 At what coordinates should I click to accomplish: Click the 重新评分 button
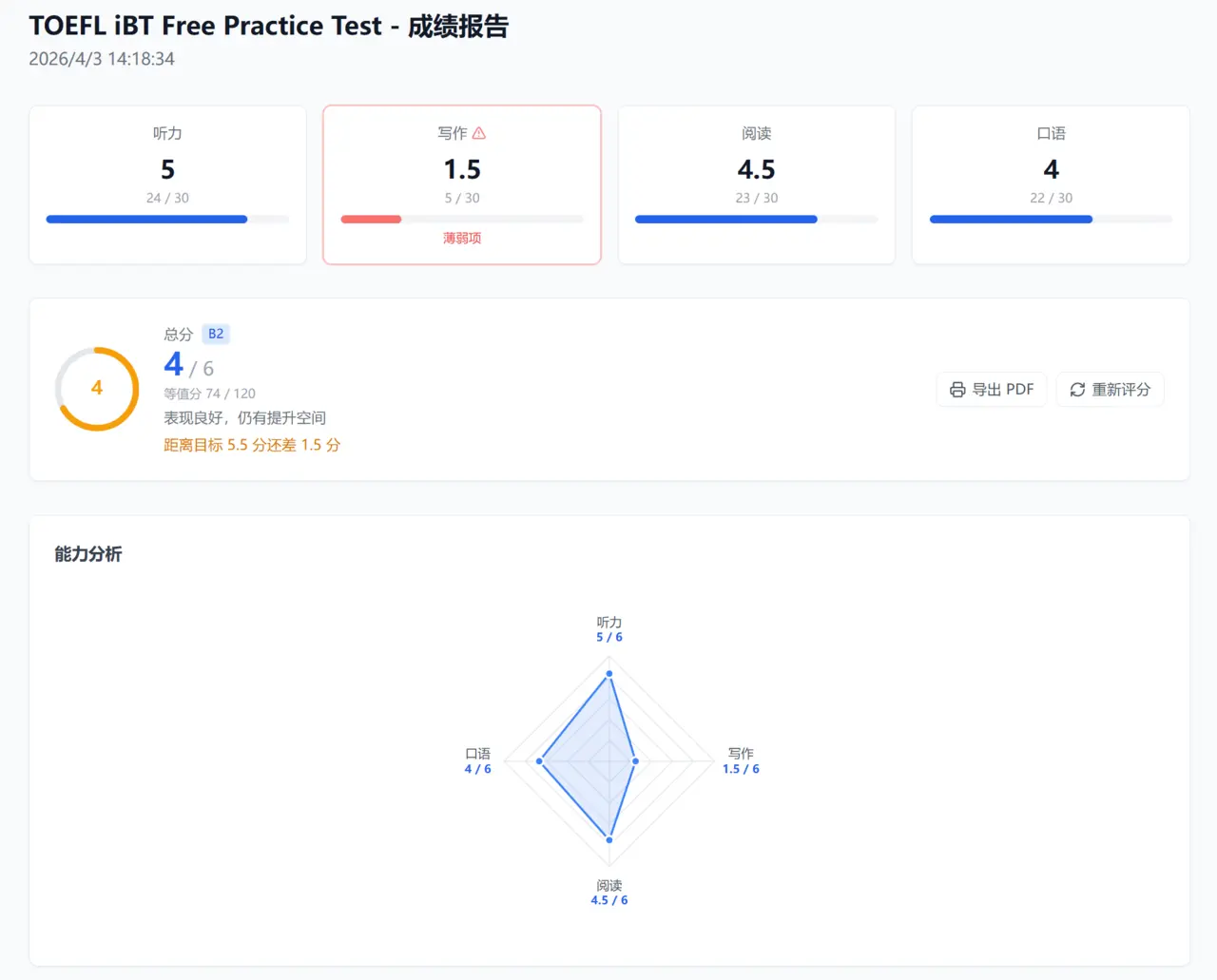[1111, 390]
